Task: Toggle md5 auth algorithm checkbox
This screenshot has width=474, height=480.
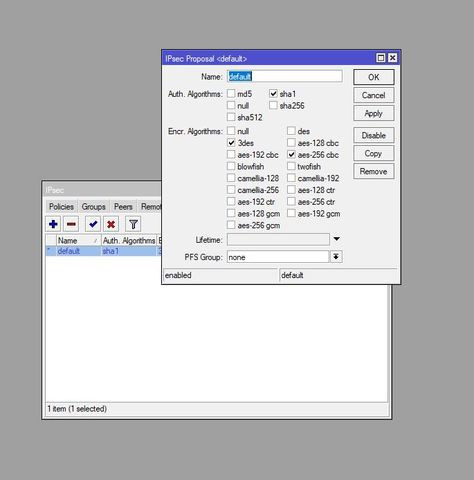Action: point(231,94)
